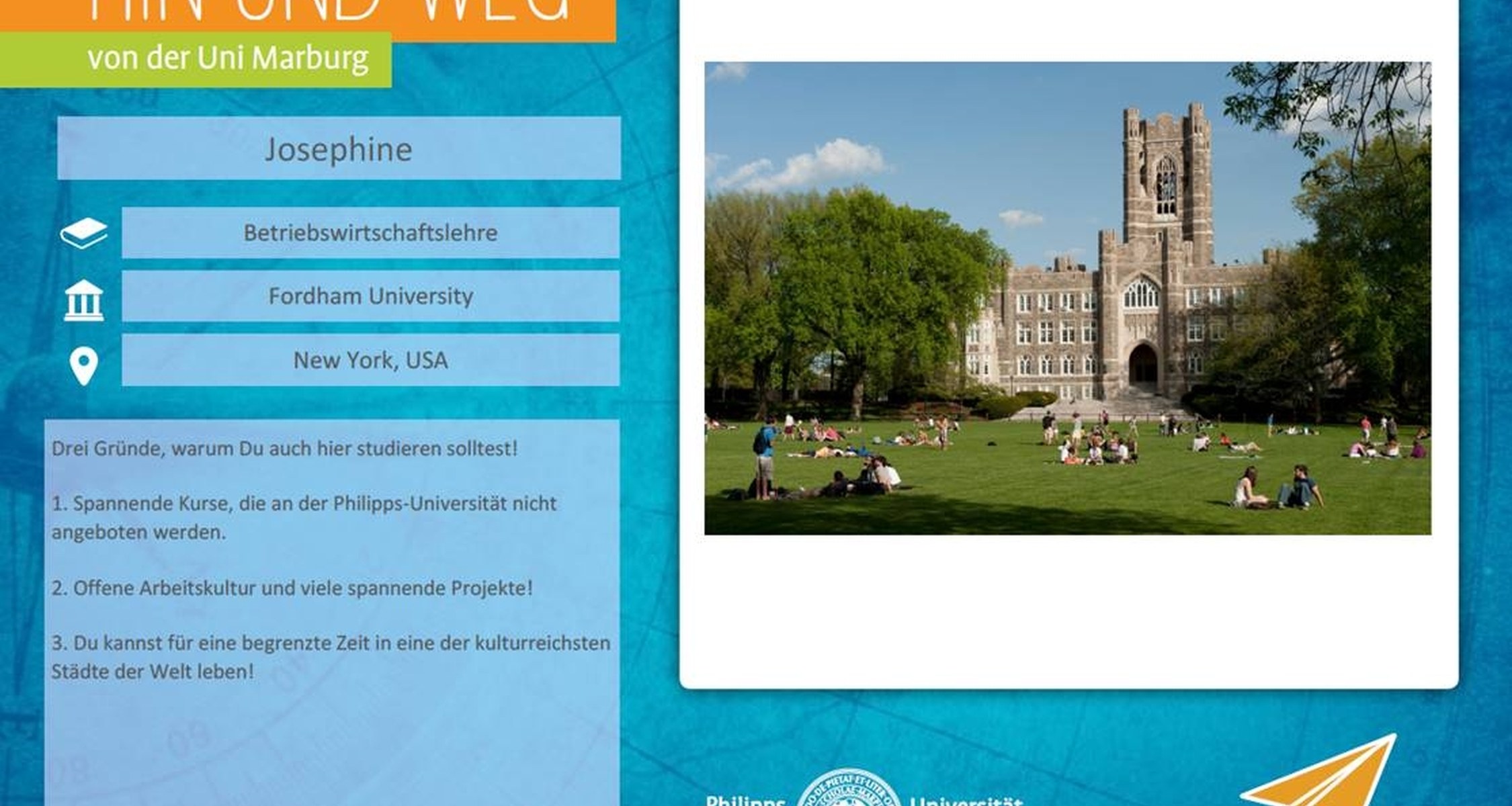The height and width of the screenshot is (806, 1512).
Task: Click the map pin location icon
Action: click(x=83, y=367)
